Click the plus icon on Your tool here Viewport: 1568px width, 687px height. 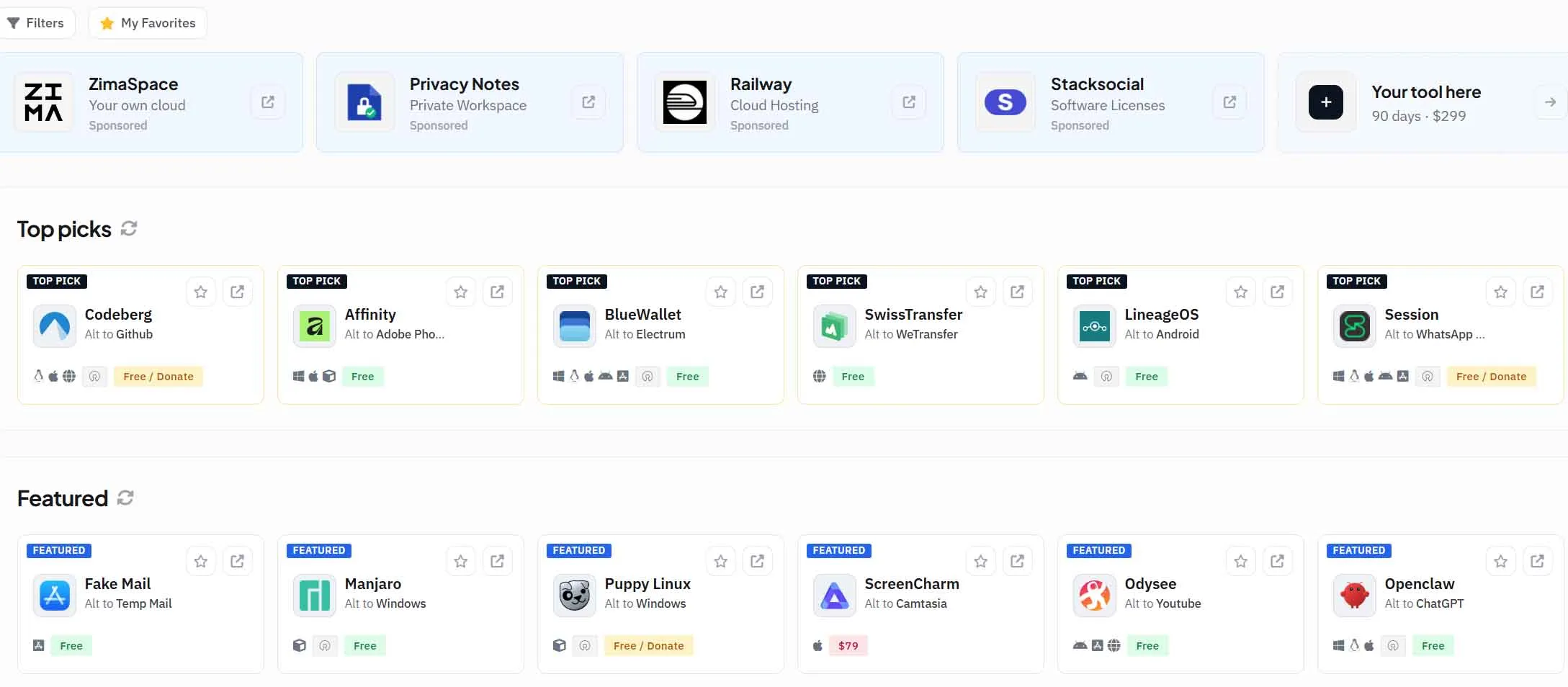click(x=1326, y=102)
